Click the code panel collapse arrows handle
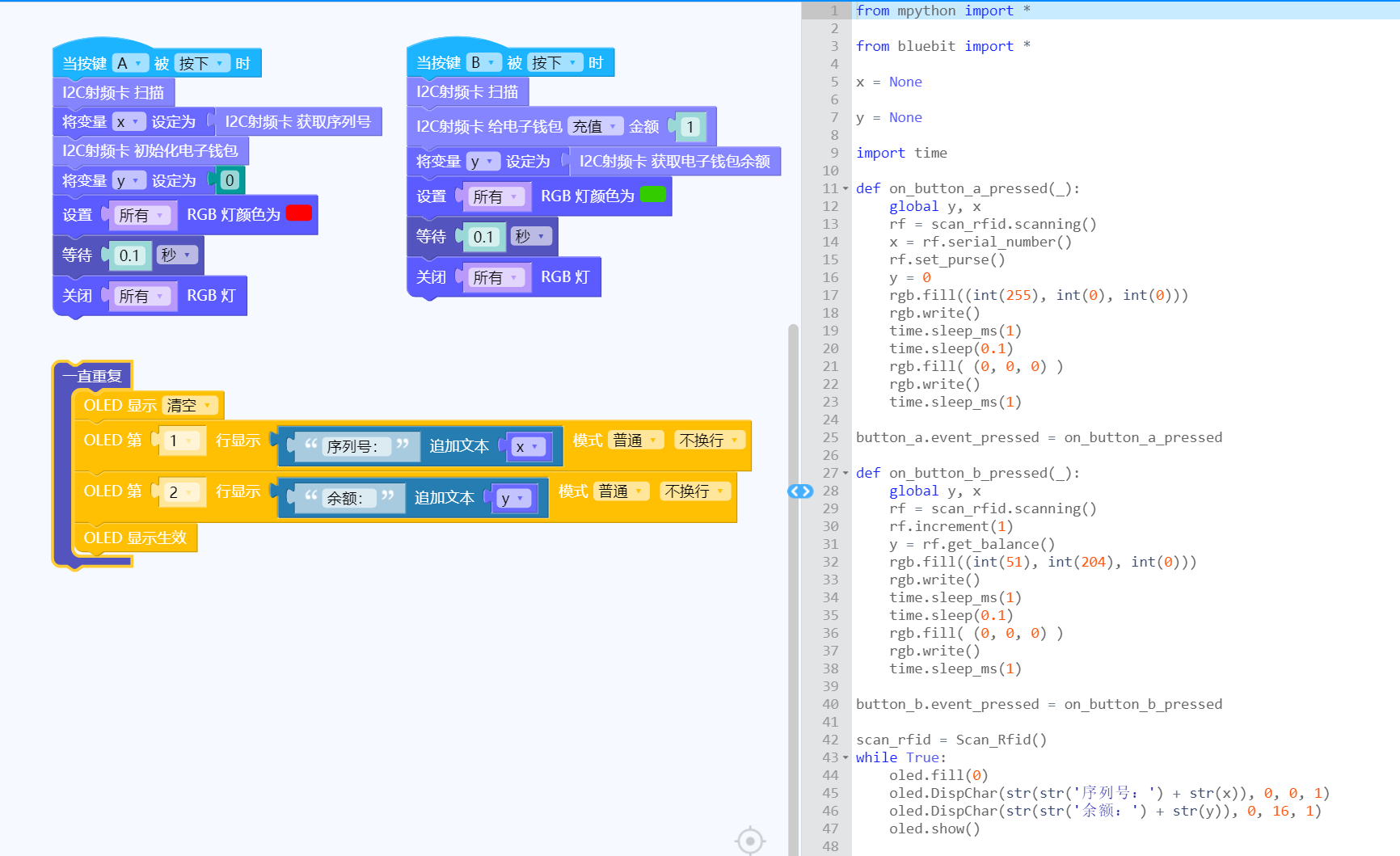The height and width of the screenshot is (856, 1400). coord(799,491)
